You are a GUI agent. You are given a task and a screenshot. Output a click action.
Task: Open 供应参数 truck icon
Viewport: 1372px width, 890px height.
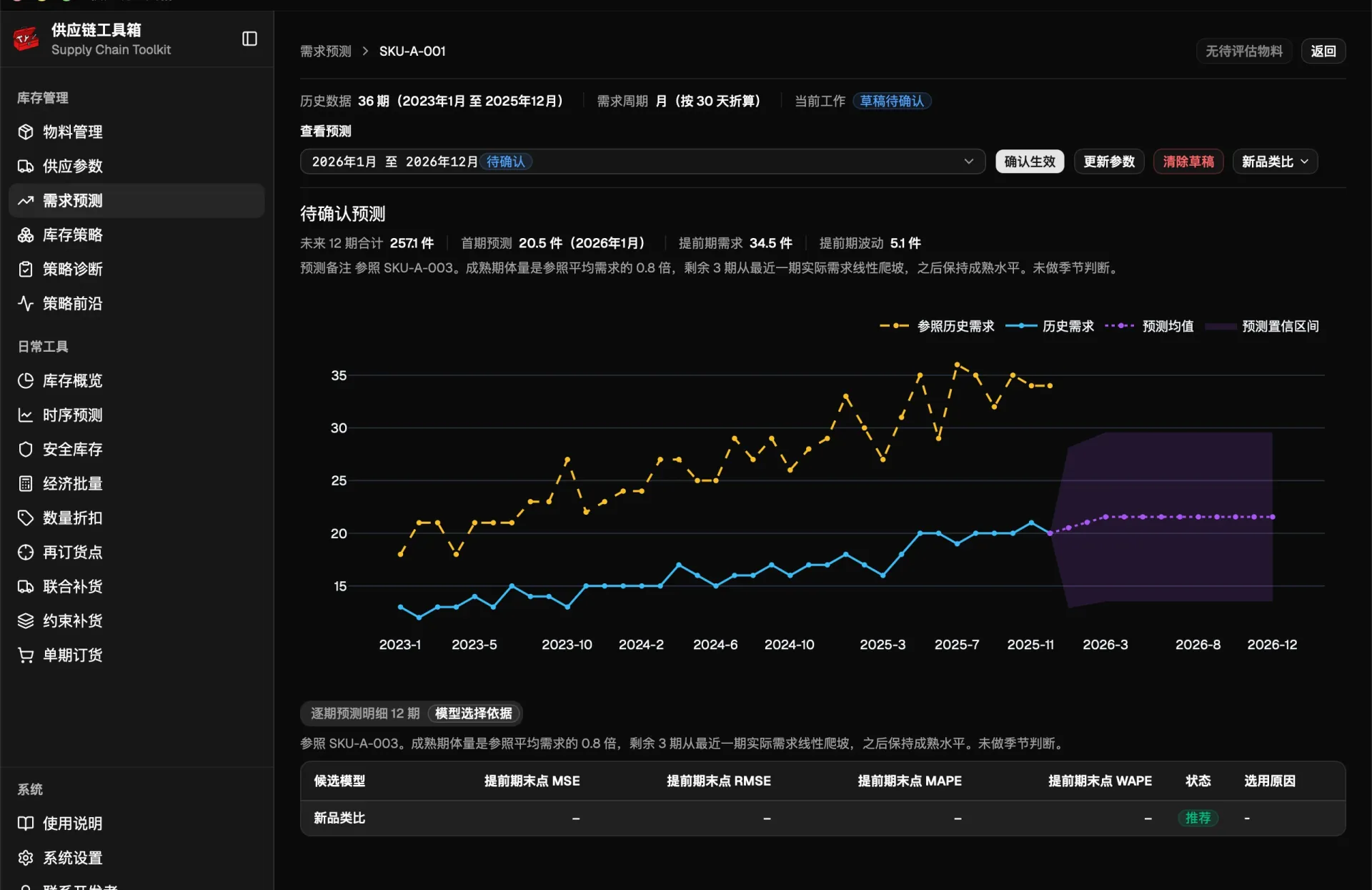pyautogui.click(x=26, y=166)
